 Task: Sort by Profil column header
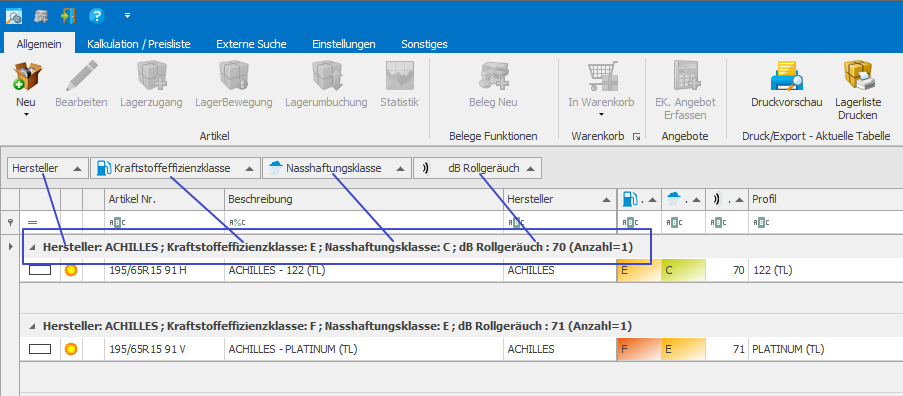(825, 199)
